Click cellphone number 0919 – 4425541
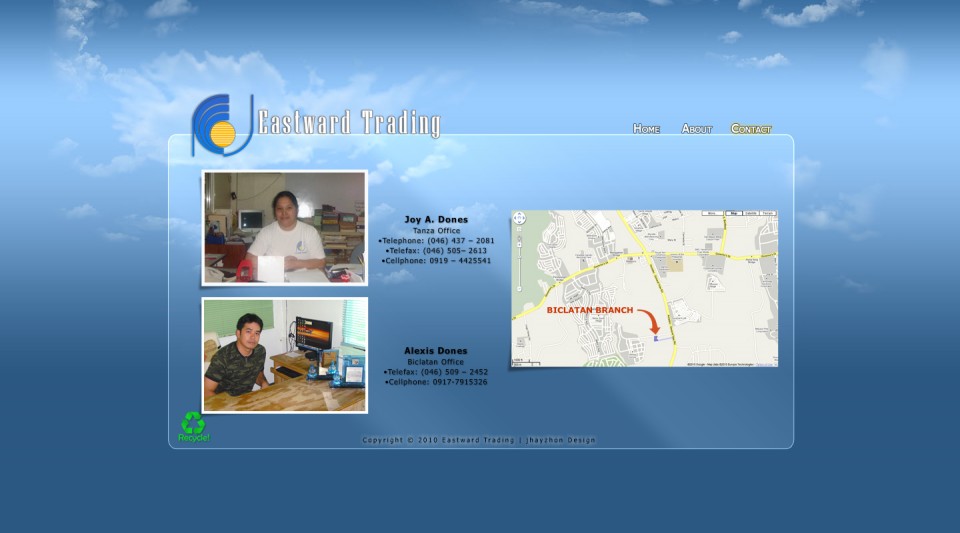The width and height of the screenshot is (960, 533). point(460,261)
